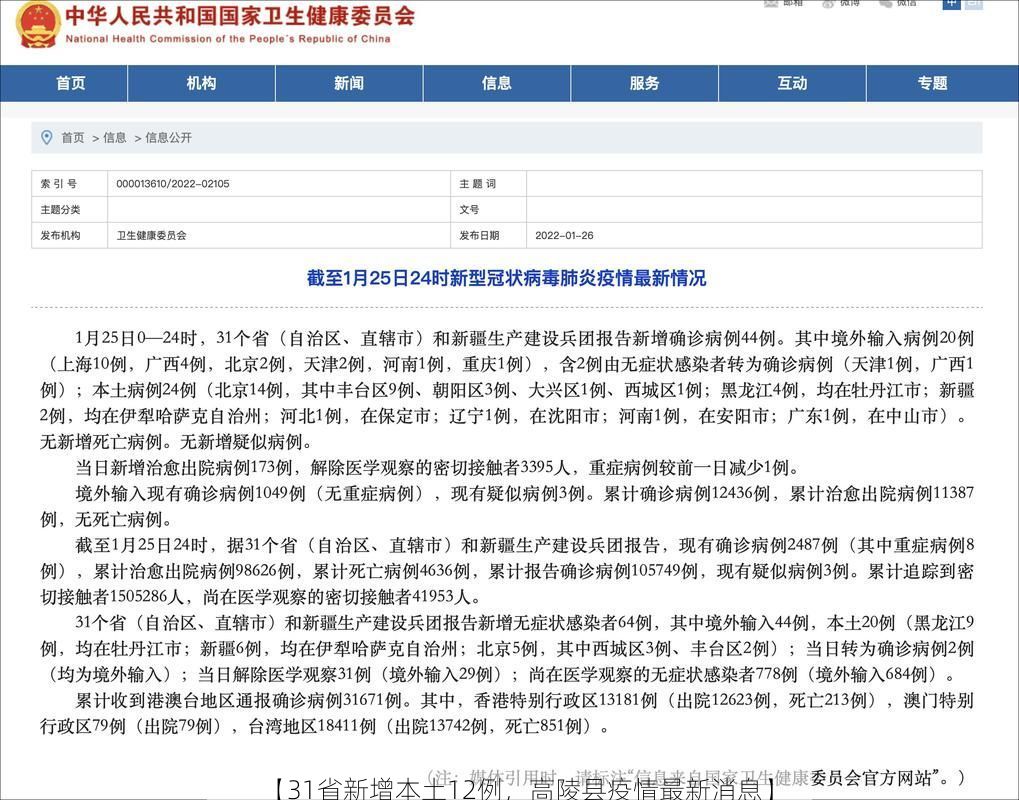
Task: Click 首页 in the breadcrumb trail
Action: pyautogui.click(x=71, y=137)
